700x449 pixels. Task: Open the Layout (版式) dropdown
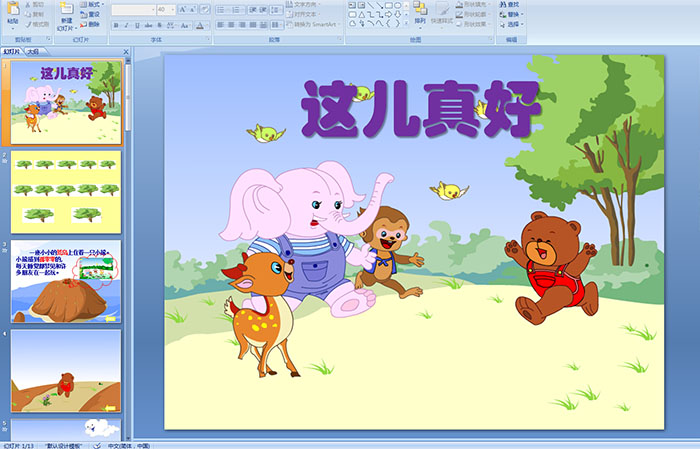click(92, 4)
